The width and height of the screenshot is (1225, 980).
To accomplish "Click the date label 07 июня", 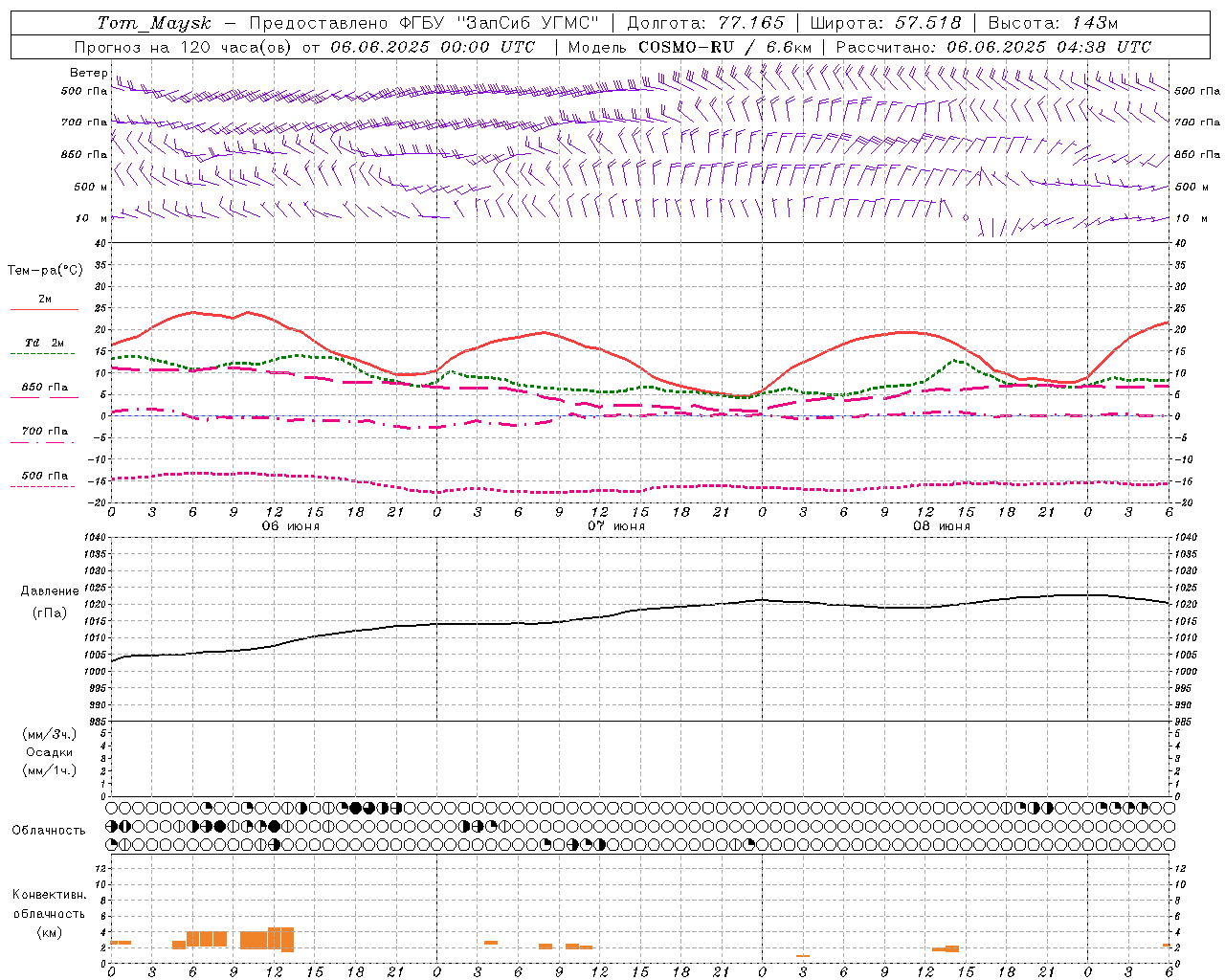I will [616, 526].
